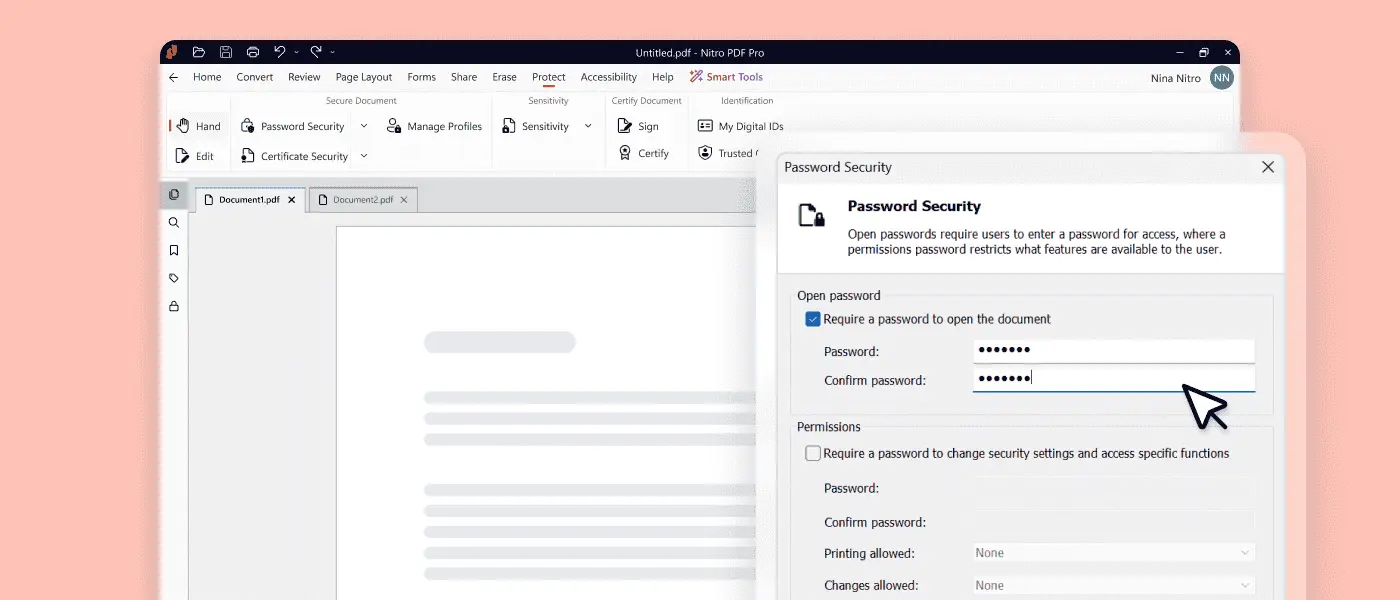Open the Help ribbon tab
The height and width of the screenshot is (600, 1400).
pos(662,77)
